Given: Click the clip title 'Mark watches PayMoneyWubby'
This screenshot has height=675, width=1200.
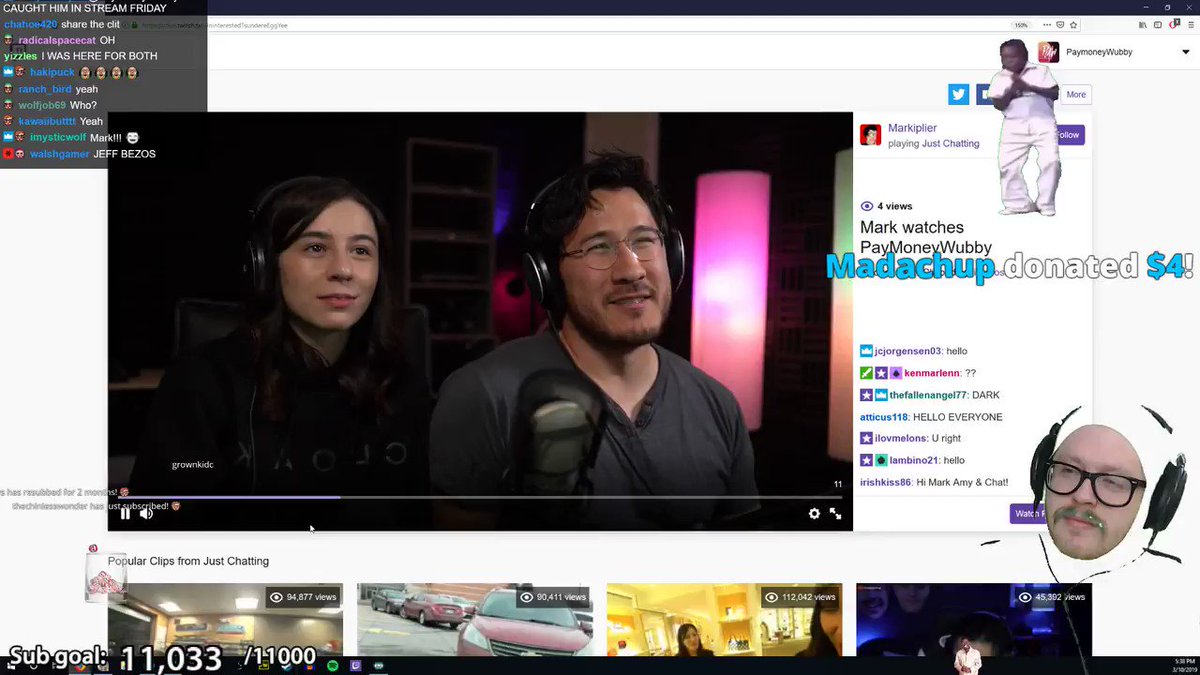Looking at the screenshot, I should (925, 237).
